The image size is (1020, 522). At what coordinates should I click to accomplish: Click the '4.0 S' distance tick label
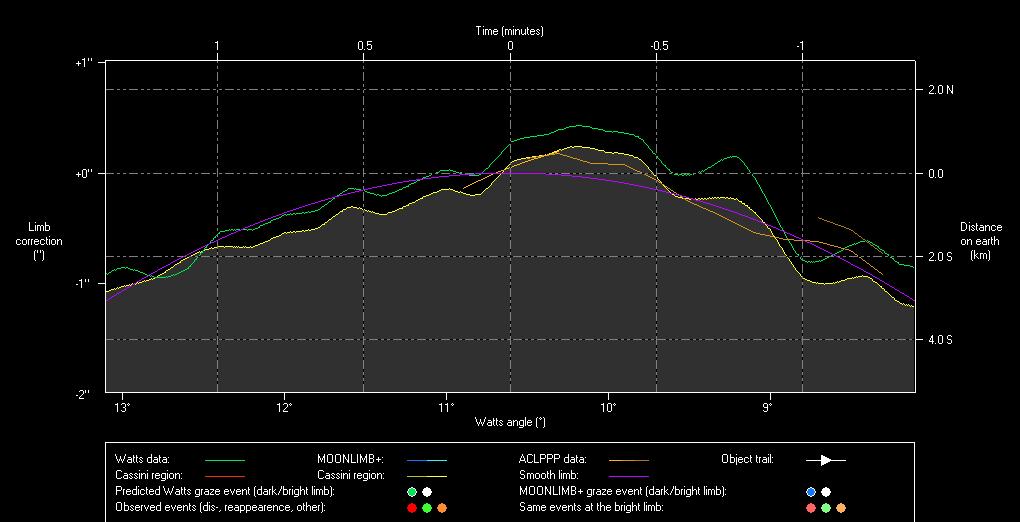[940, 340]
